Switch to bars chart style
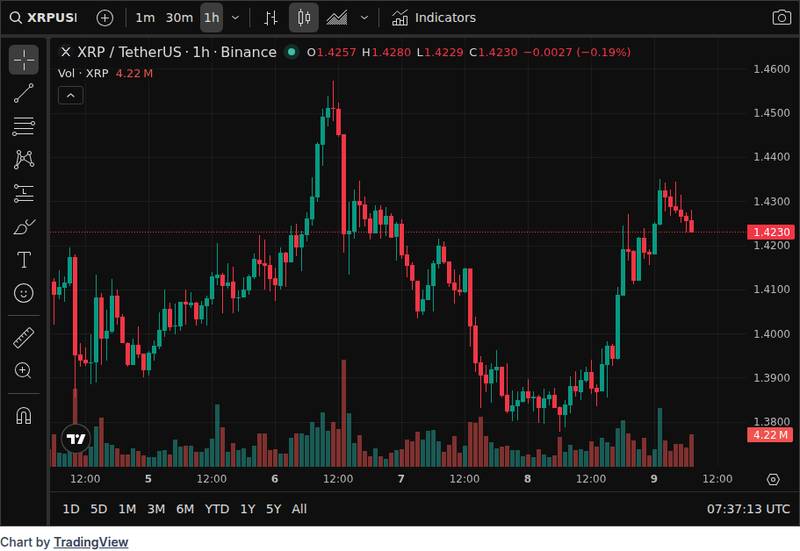This screenshot has width=800, height=551. click(x=271, y=18)
